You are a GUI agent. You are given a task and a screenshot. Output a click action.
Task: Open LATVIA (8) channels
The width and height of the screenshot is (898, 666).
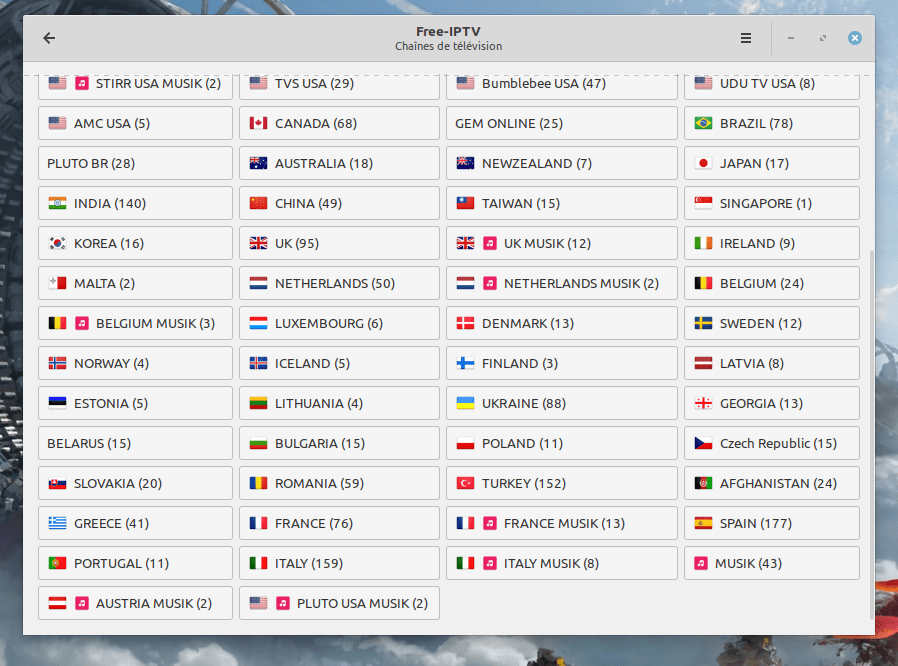click(771, 363)
